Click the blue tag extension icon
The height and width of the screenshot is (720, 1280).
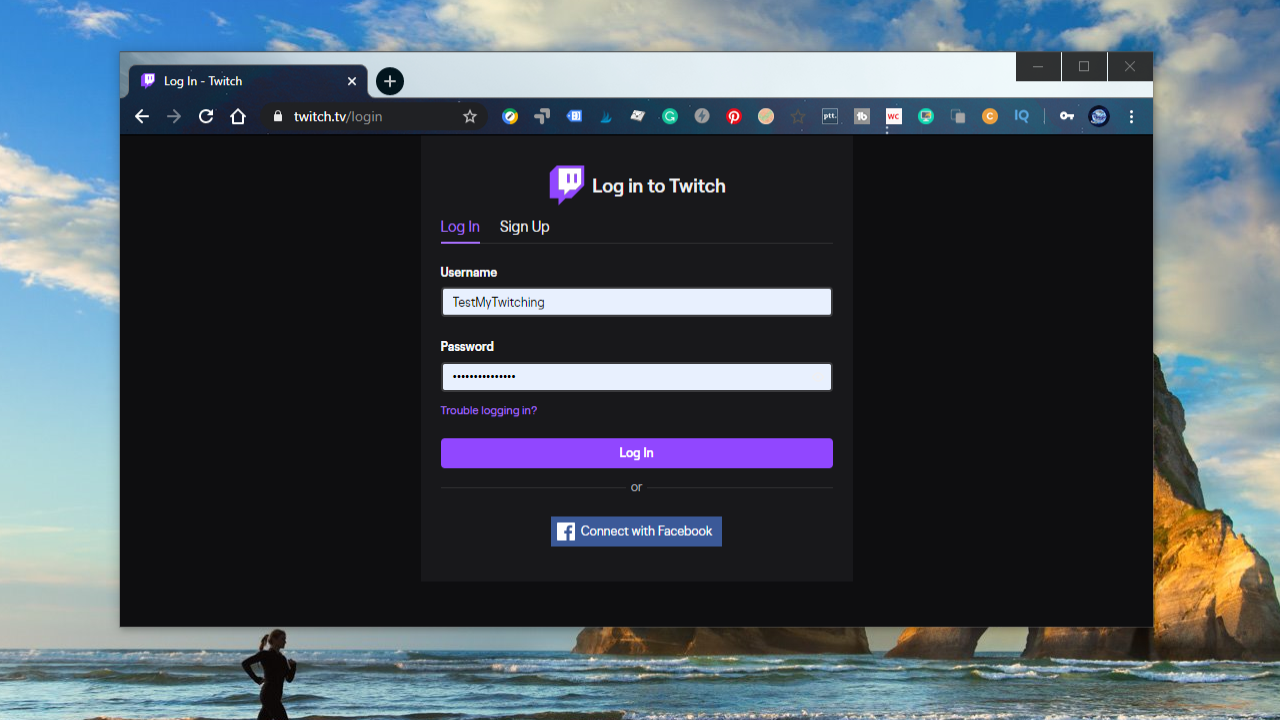pos(574,116)
